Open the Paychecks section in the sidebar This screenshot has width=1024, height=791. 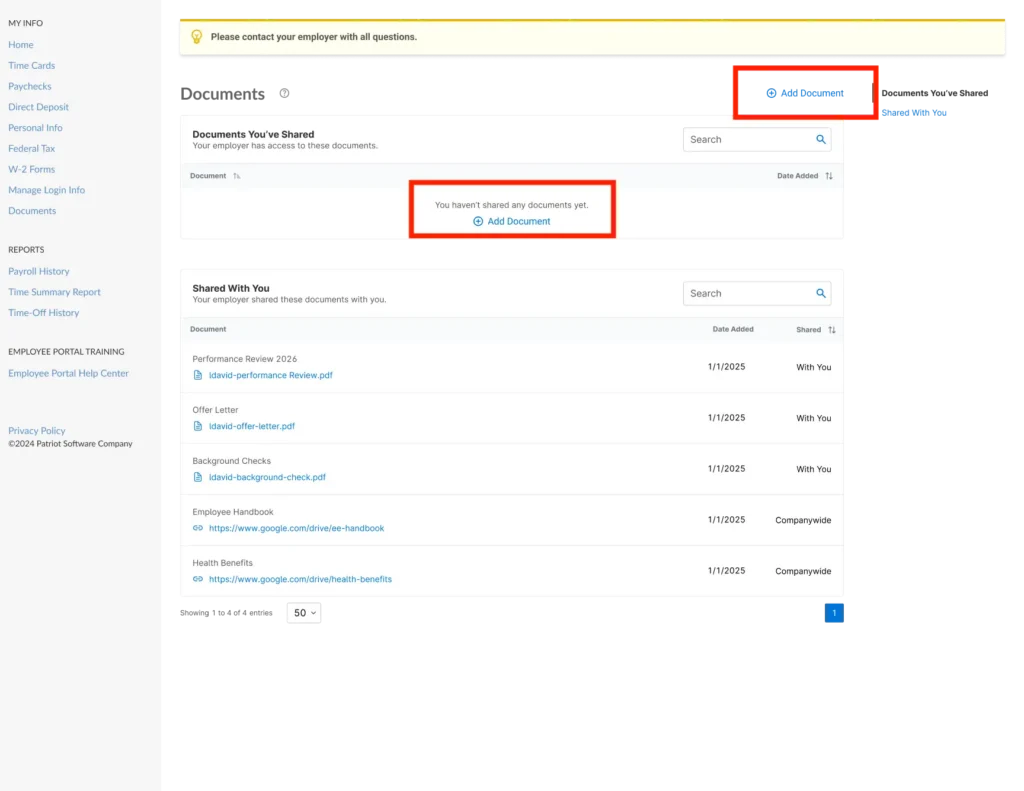[29, 86]
